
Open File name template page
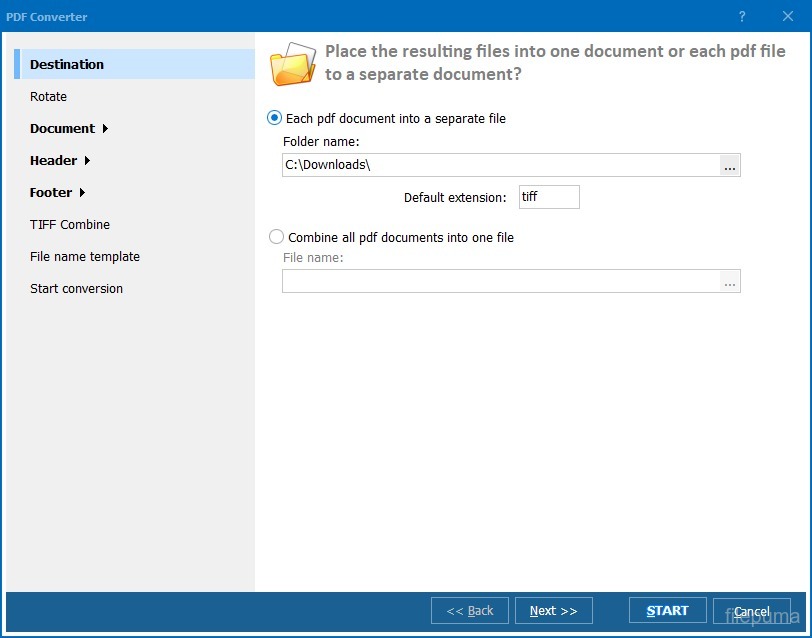pos(85,257)
